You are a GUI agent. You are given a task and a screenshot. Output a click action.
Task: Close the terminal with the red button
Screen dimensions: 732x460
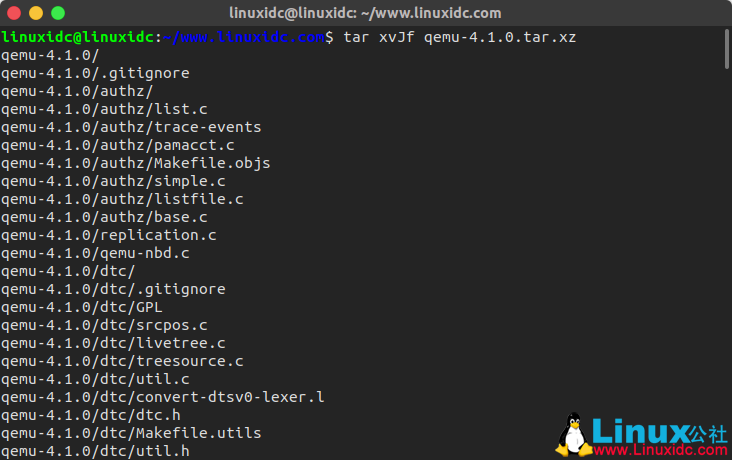point(14,13)
